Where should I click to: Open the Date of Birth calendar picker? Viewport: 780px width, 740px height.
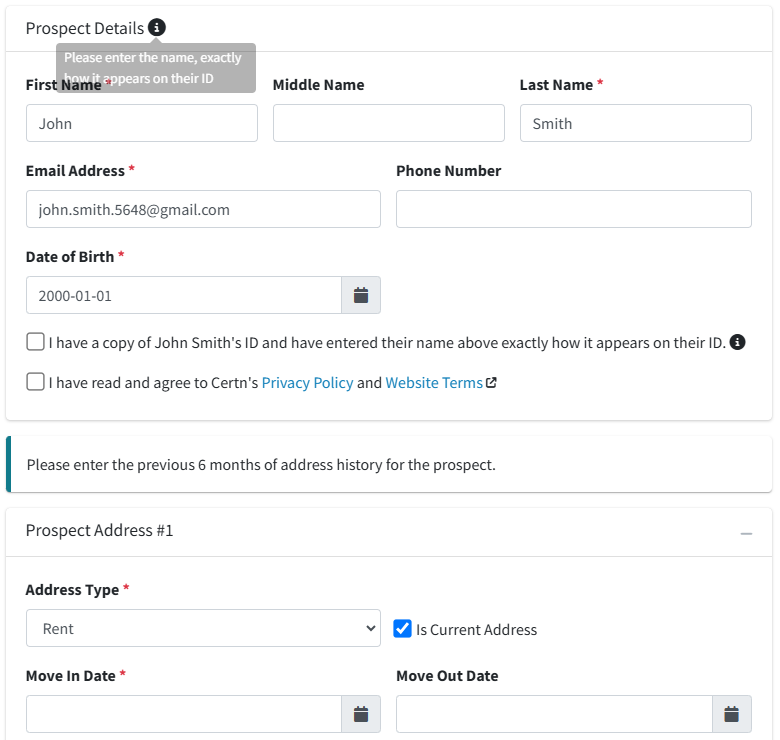361,295
